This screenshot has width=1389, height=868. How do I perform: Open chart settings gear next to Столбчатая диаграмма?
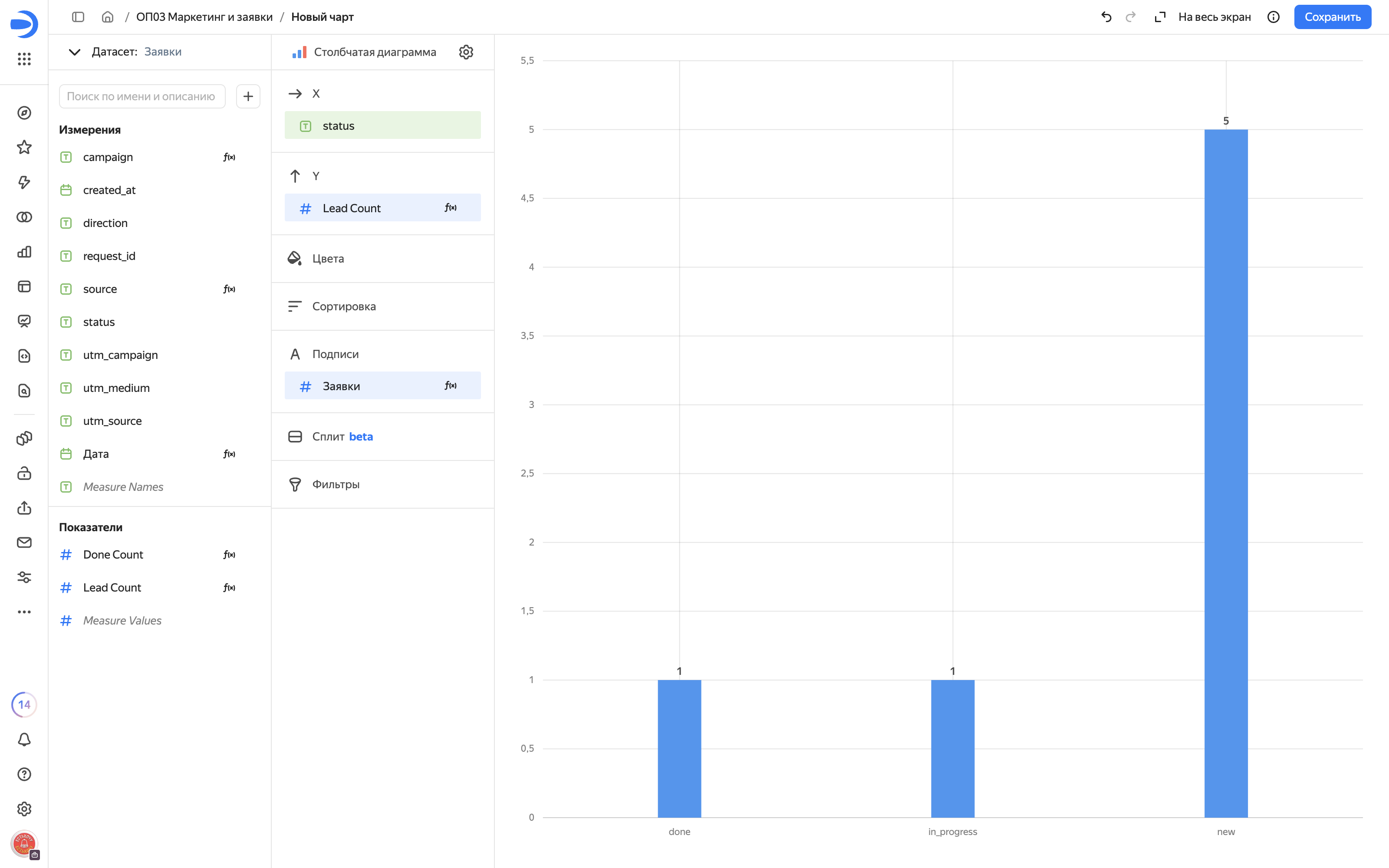[465, 52]
